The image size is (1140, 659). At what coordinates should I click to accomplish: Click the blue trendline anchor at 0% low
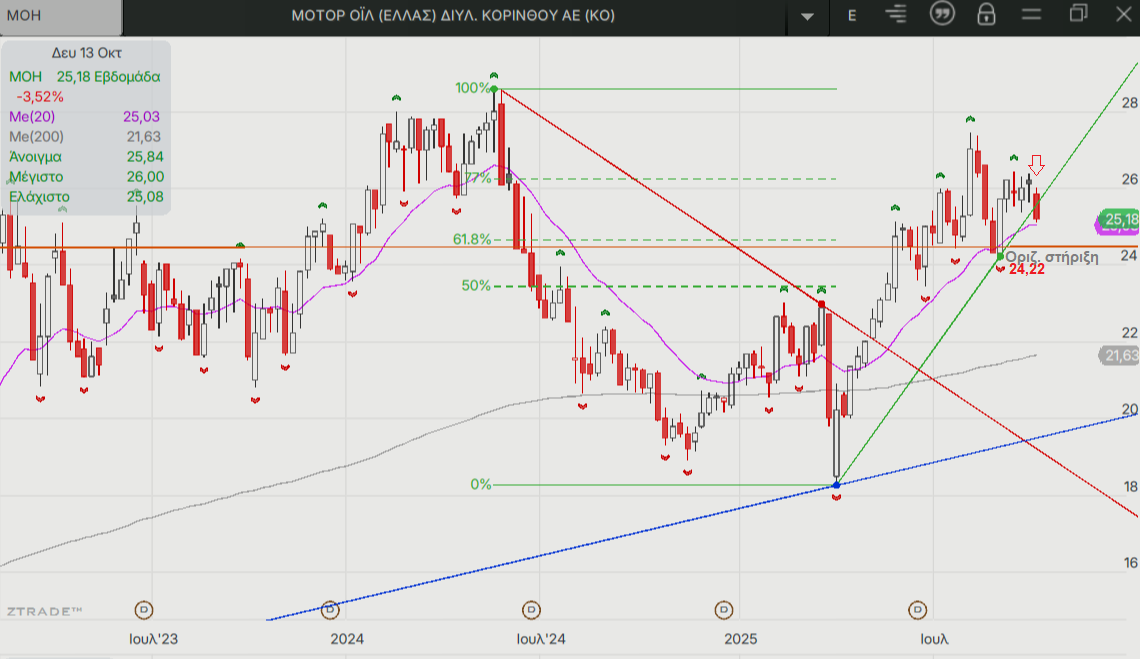(x=837, y=485)
